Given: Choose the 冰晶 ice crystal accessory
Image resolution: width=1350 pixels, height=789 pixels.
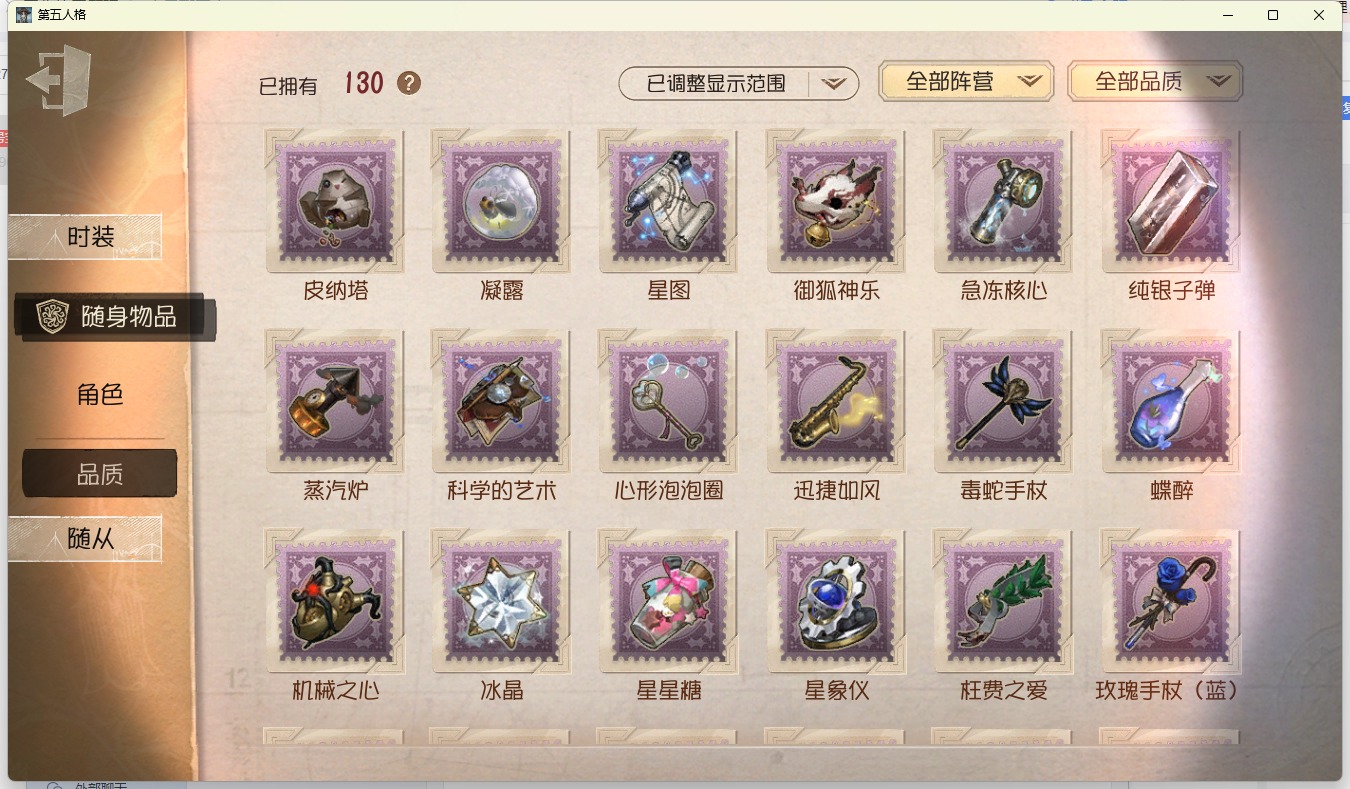Looking at the screenshot, I should tap(501, 600).
